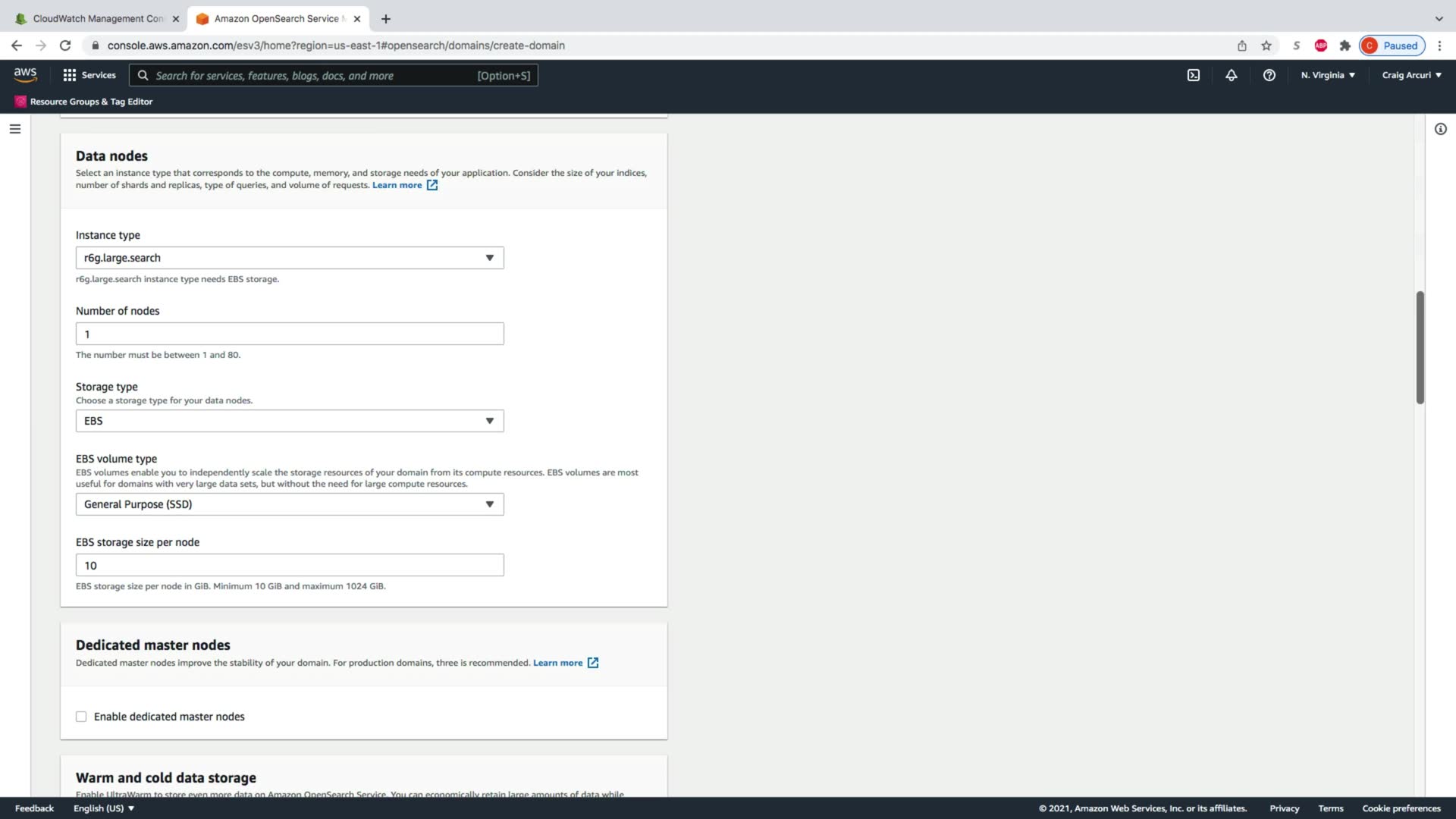
Task: Bookmark this page with the star icon
Action: pos(1266,45)
